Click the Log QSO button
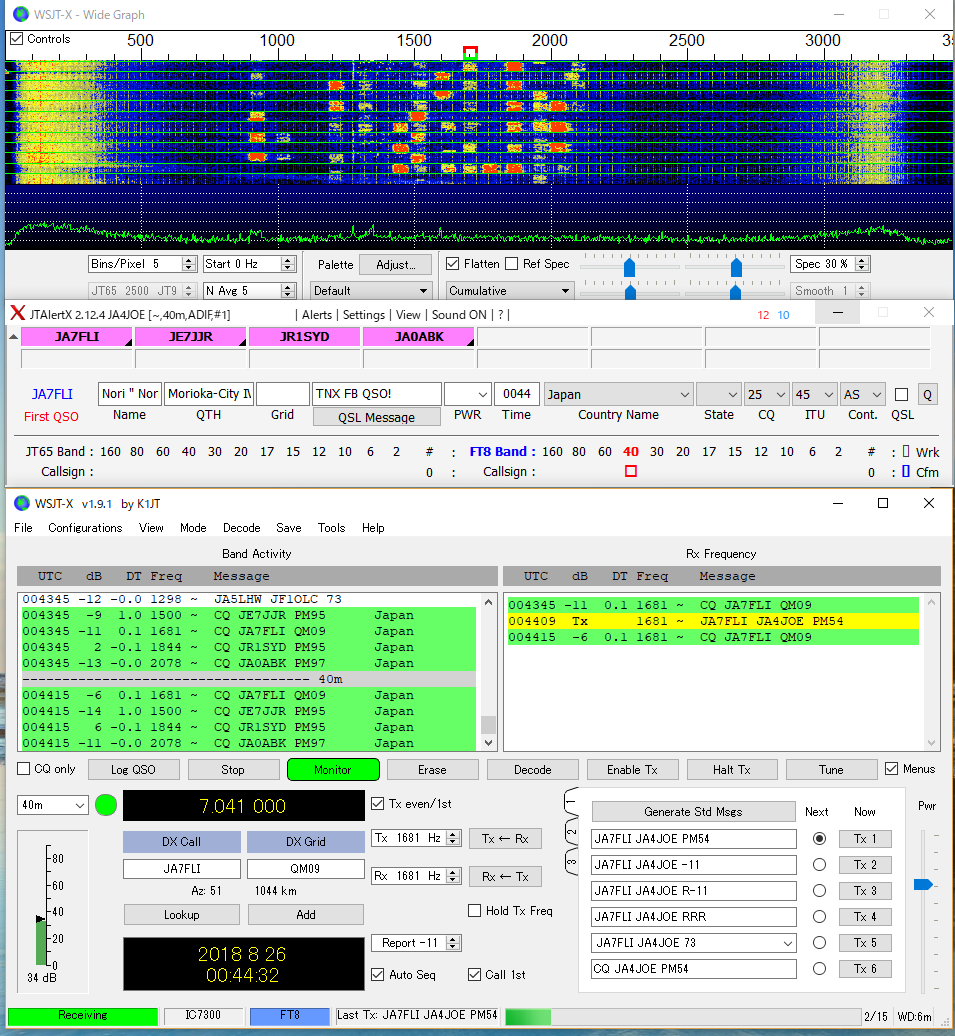The width and height of the screenshot is (955, 1036). point(134,770)
